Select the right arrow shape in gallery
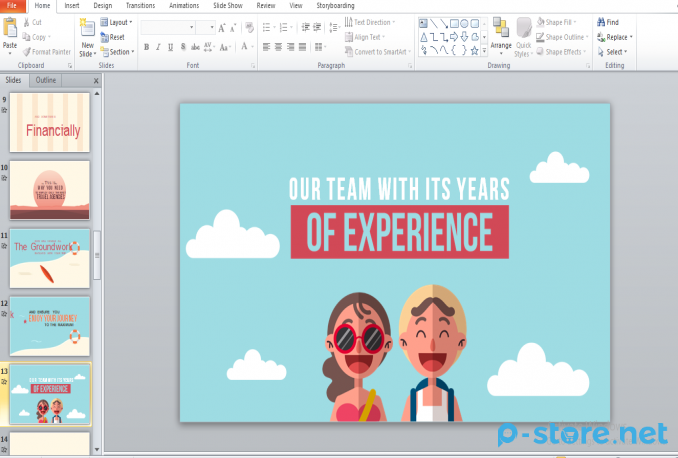This screenshot has height=458, width=678. pos(453,36)
